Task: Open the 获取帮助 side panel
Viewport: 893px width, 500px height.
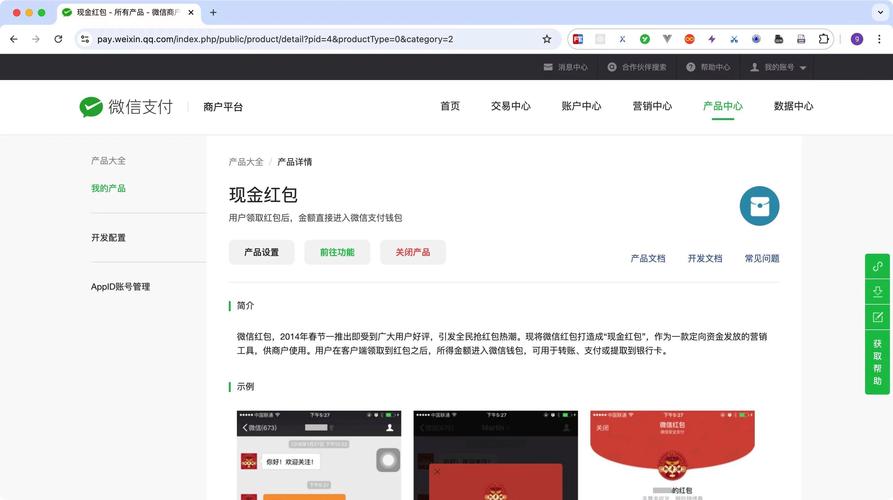Action: coord(877,362)
